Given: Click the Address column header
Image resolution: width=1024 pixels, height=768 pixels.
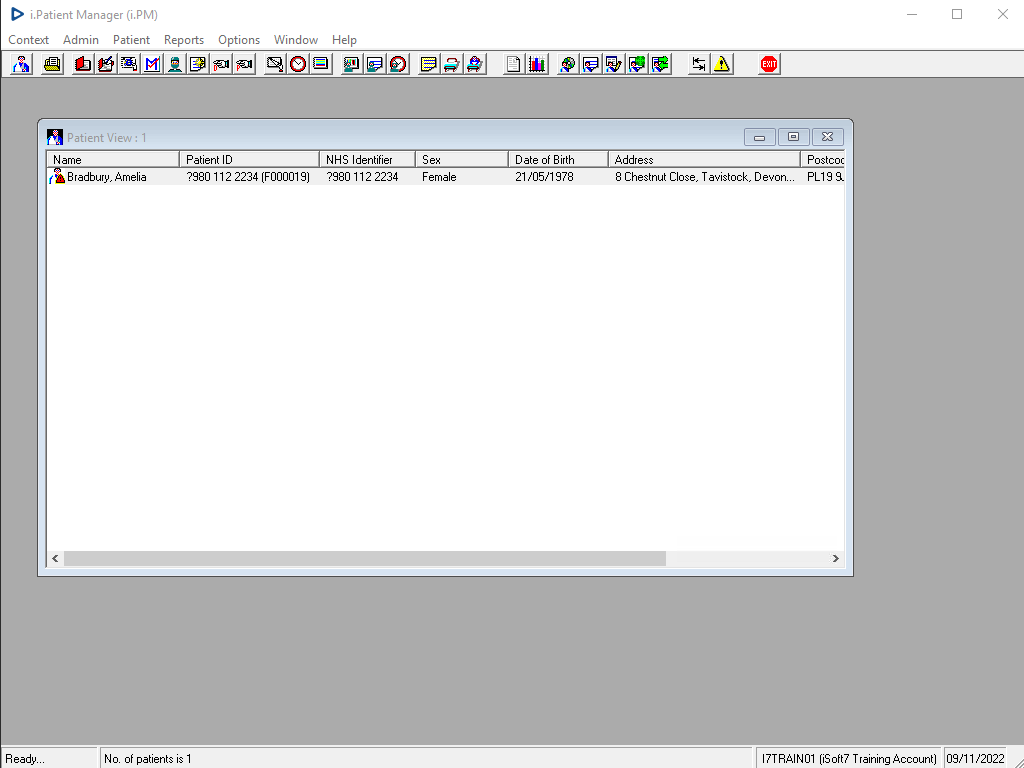Looking at the screenshot, I should click(704, 159).
